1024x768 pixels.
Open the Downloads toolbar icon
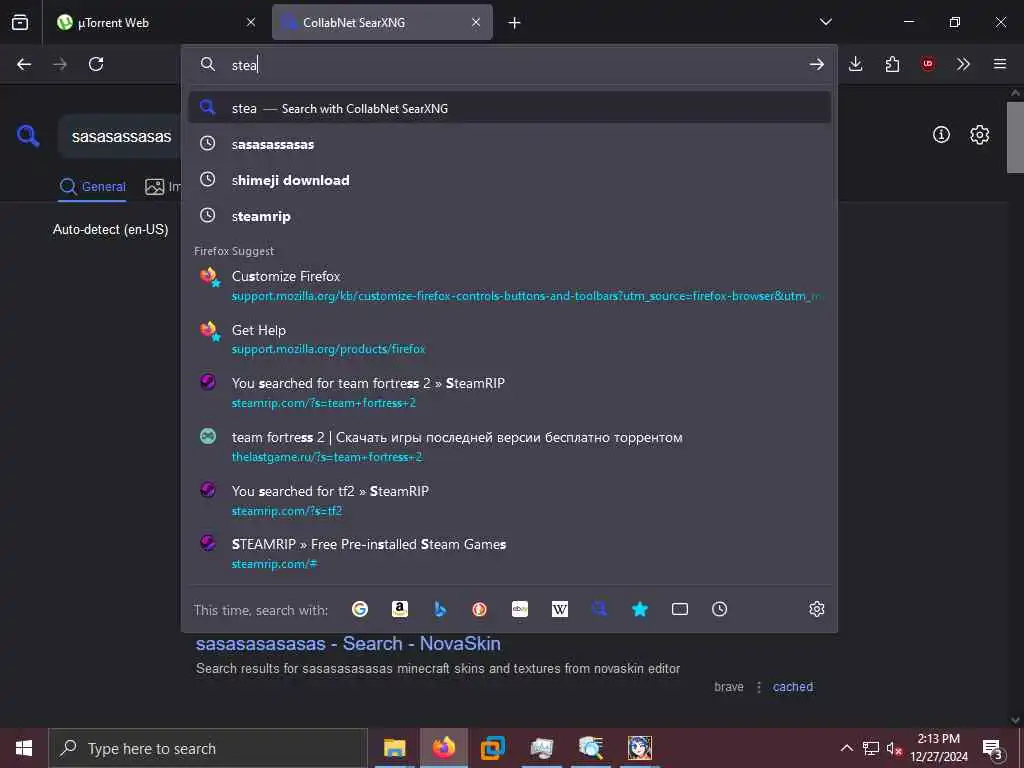point(856,64)
